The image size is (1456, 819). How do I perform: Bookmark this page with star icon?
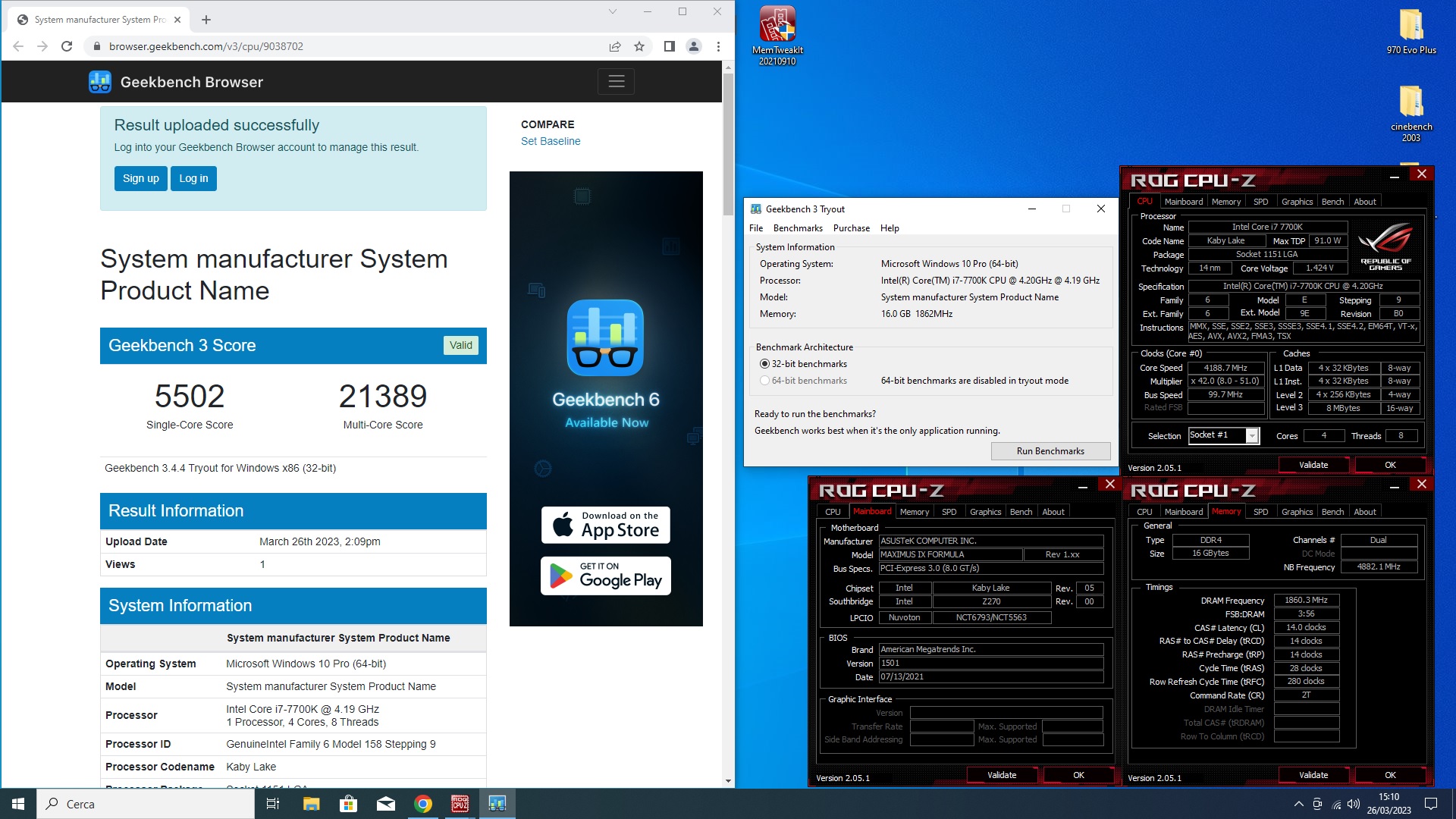(639, 46)
